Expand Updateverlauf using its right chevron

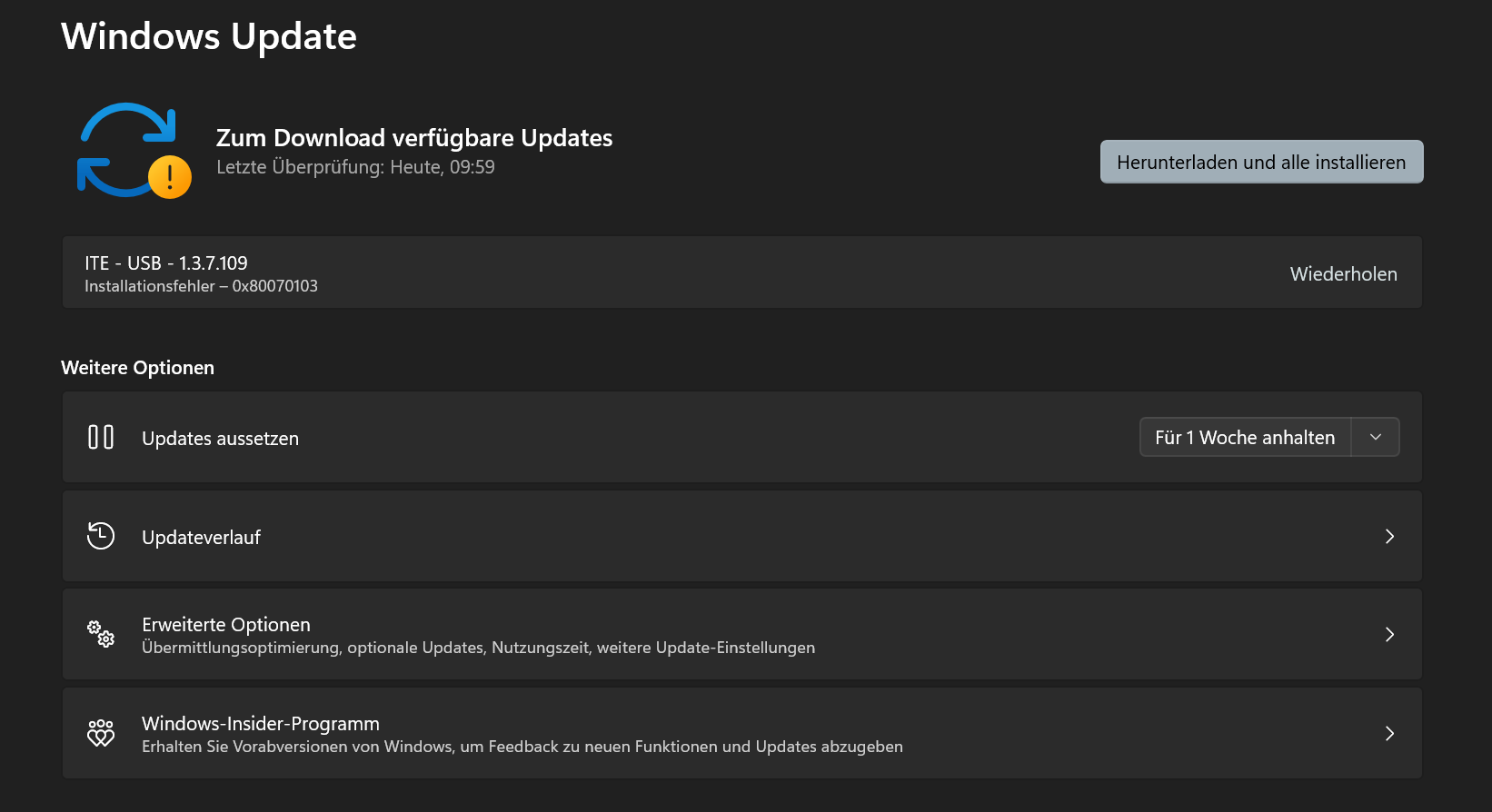(x=1389, y=537)
